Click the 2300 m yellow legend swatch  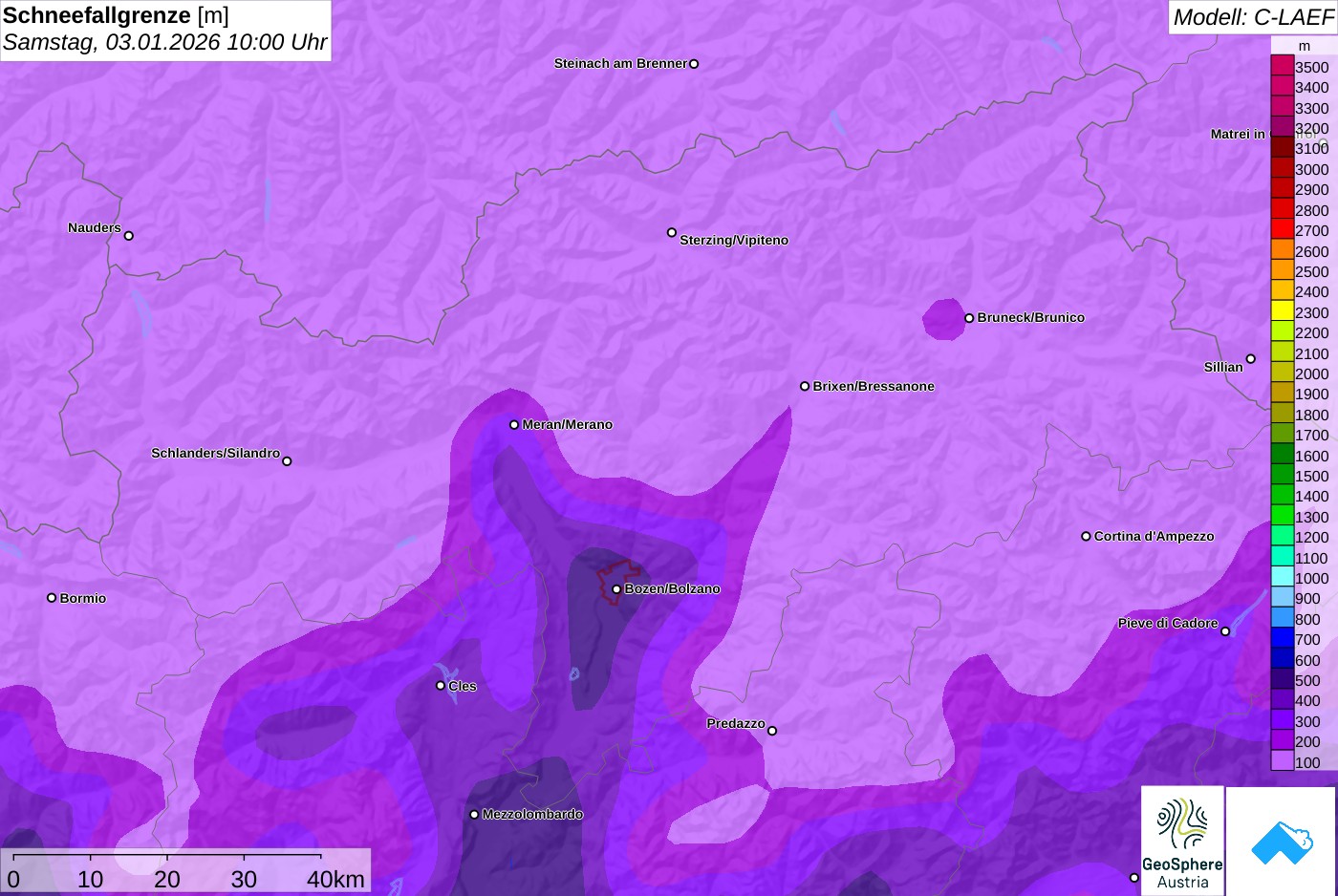1282,311
